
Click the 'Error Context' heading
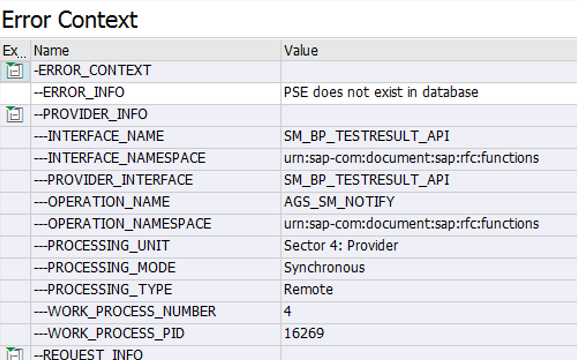[x=70, y=20]
